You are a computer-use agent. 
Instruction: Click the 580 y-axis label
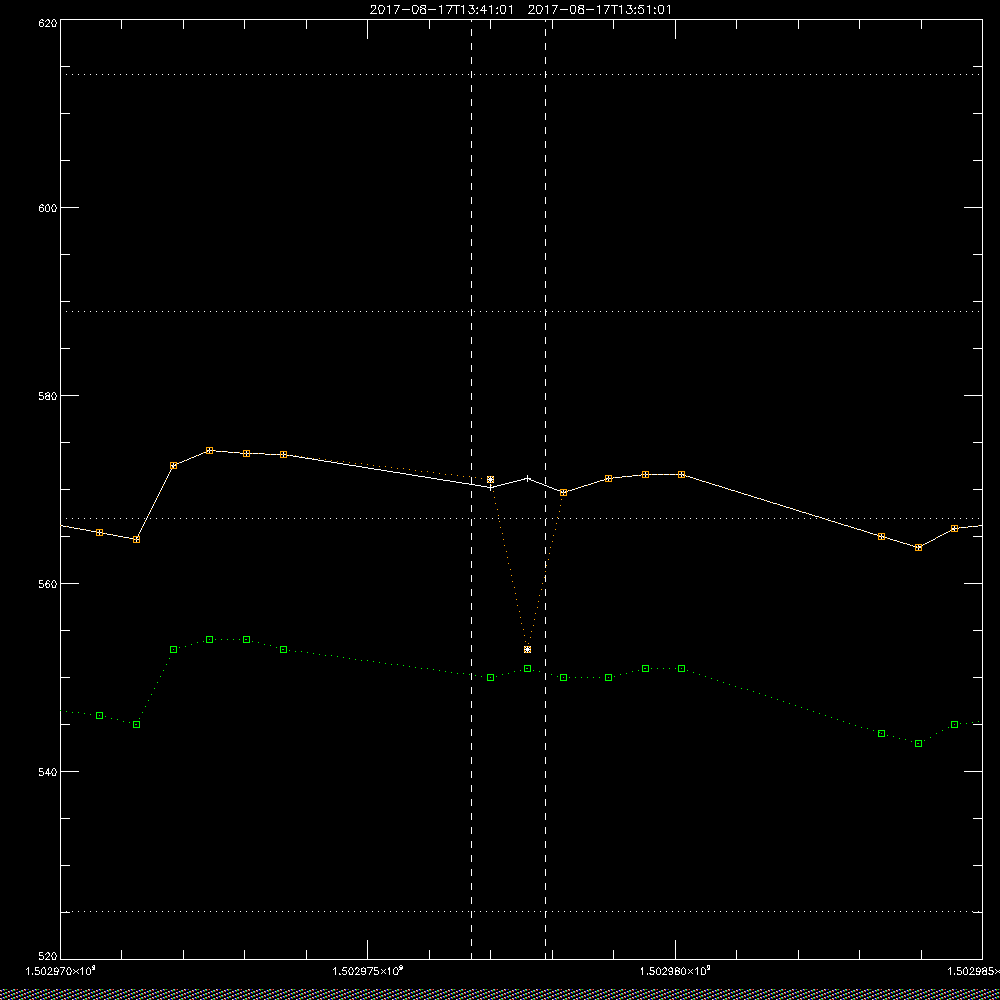coord(48,395)
